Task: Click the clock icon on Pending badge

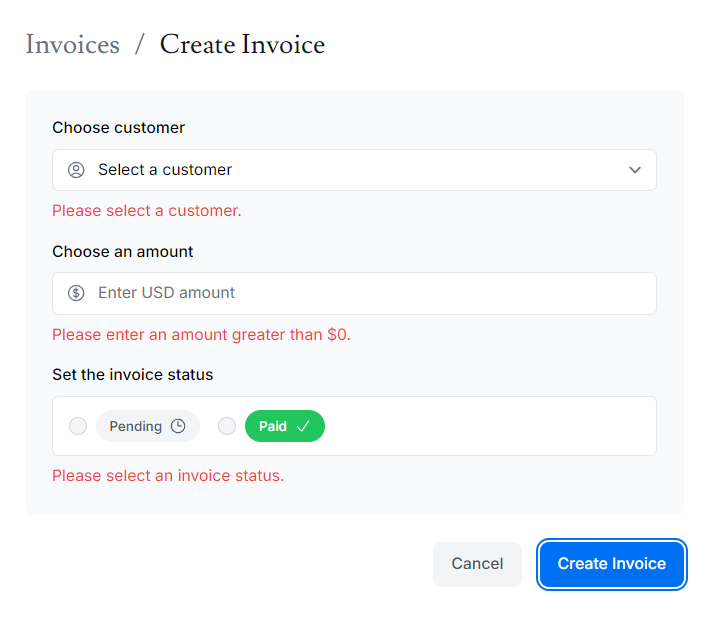Action: pos(178,426)
